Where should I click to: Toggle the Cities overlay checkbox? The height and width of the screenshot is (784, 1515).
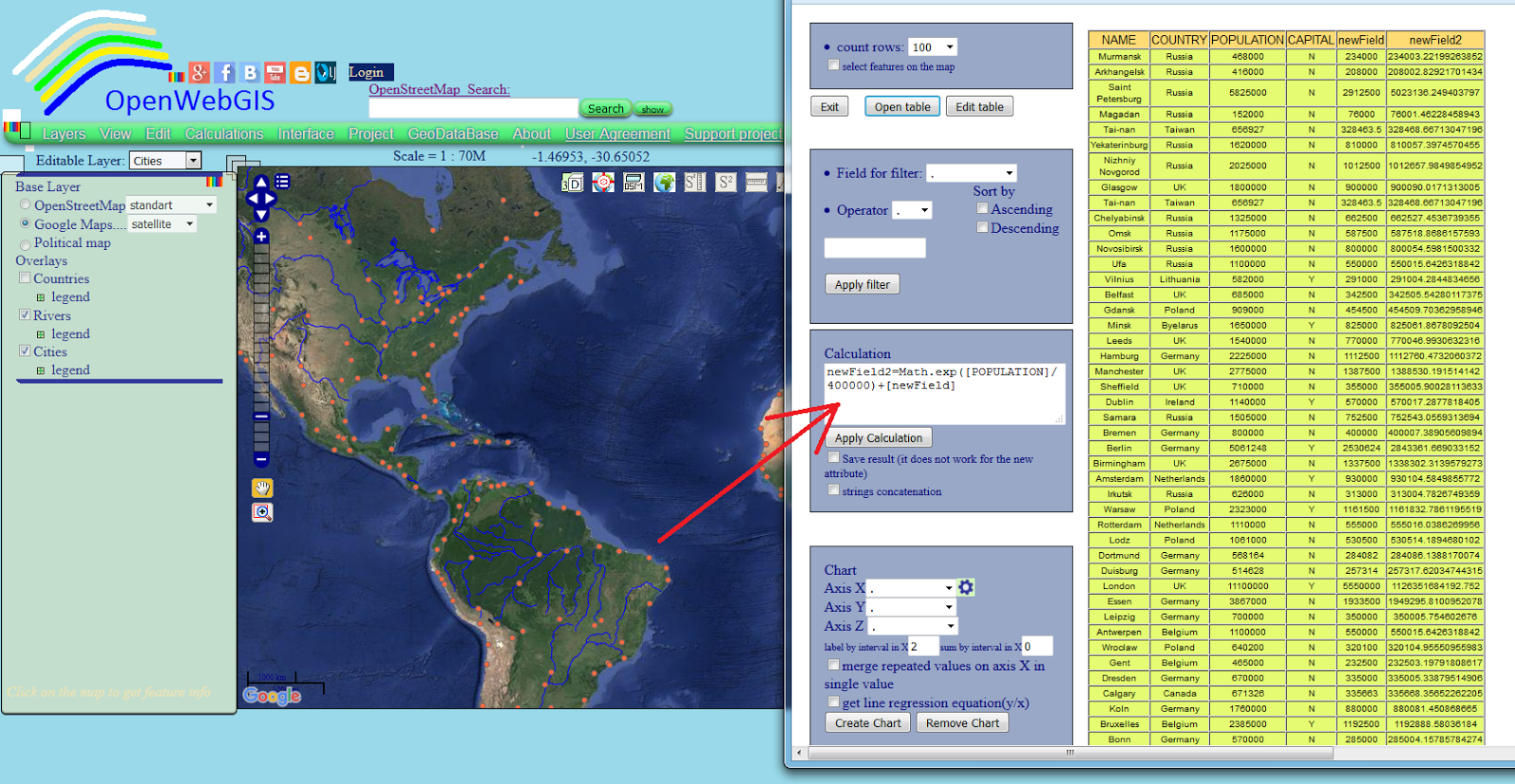pos(25,350)
